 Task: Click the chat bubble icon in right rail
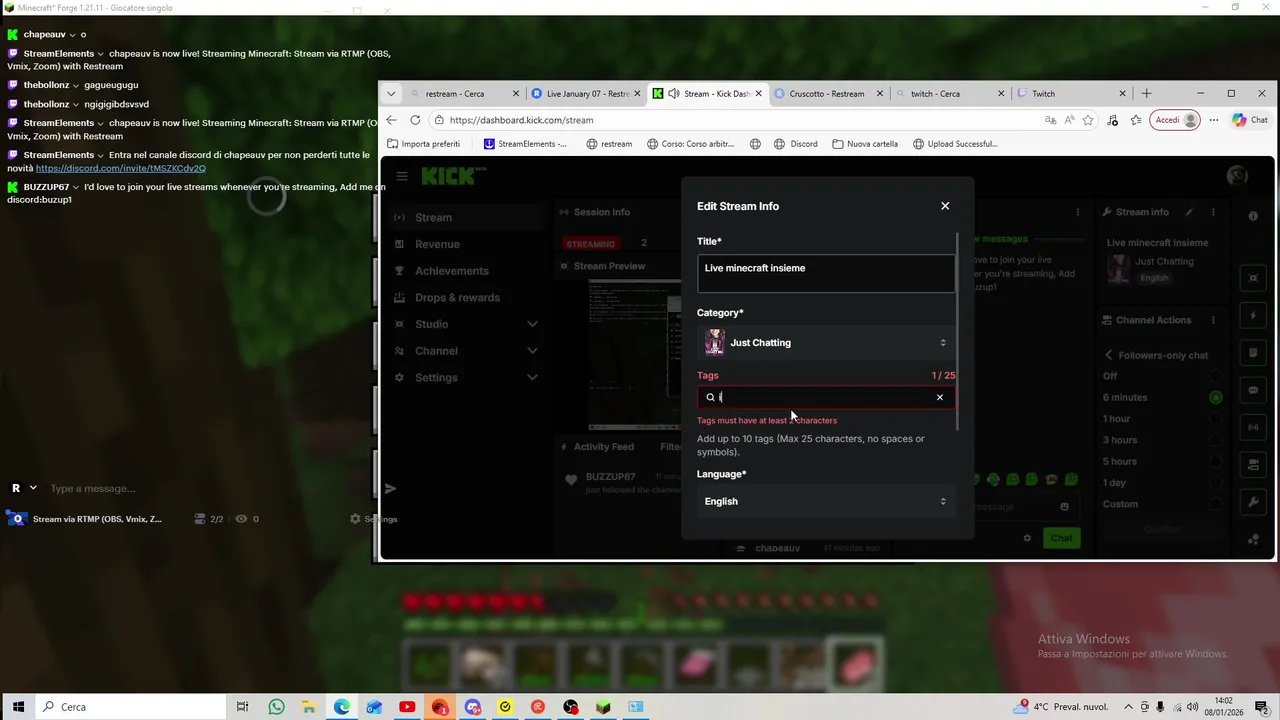click(x=1253, y=391)
